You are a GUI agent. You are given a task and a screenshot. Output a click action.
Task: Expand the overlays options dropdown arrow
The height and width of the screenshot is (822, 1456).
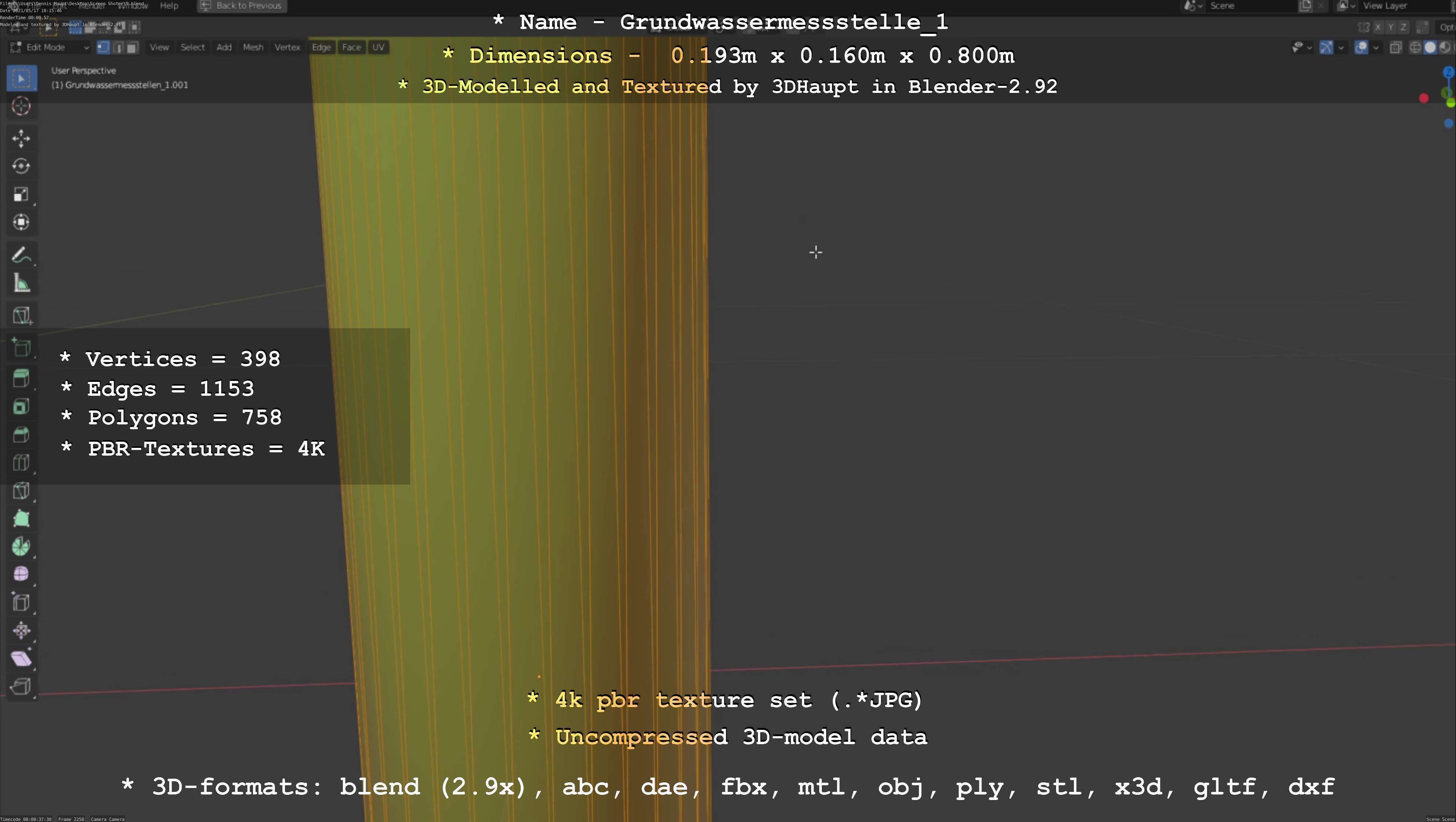(x=1376, y=47)
